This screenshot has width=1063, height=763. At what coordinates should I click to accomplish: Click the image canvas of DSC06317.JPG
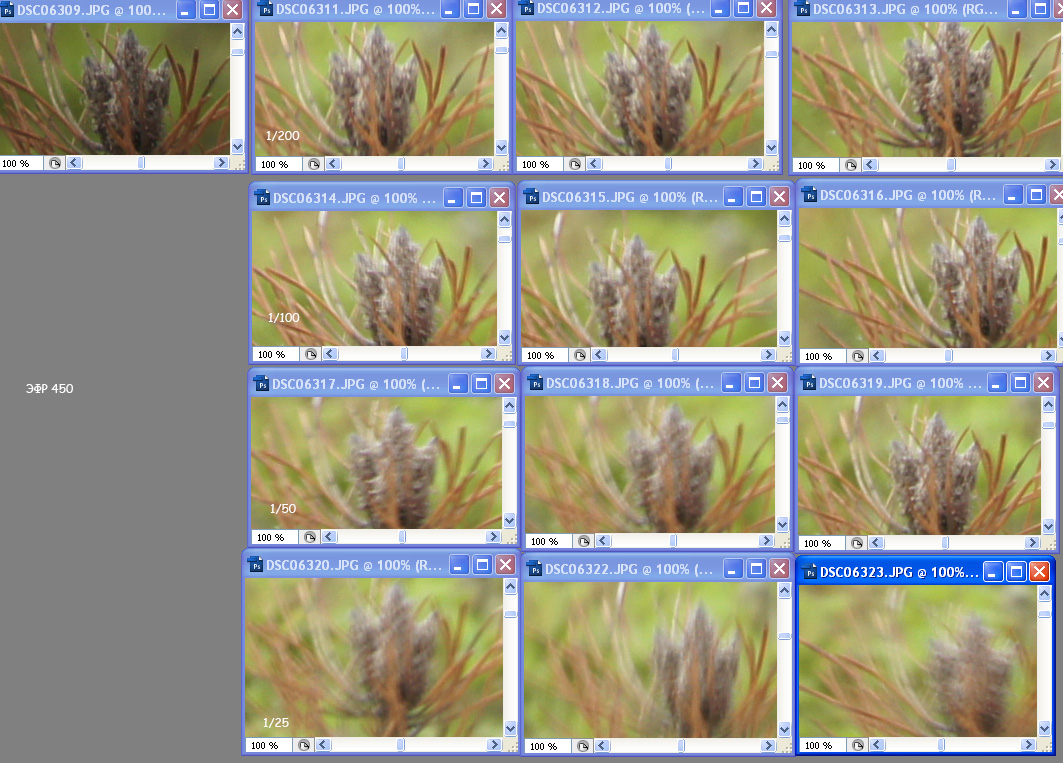(375, 460)
